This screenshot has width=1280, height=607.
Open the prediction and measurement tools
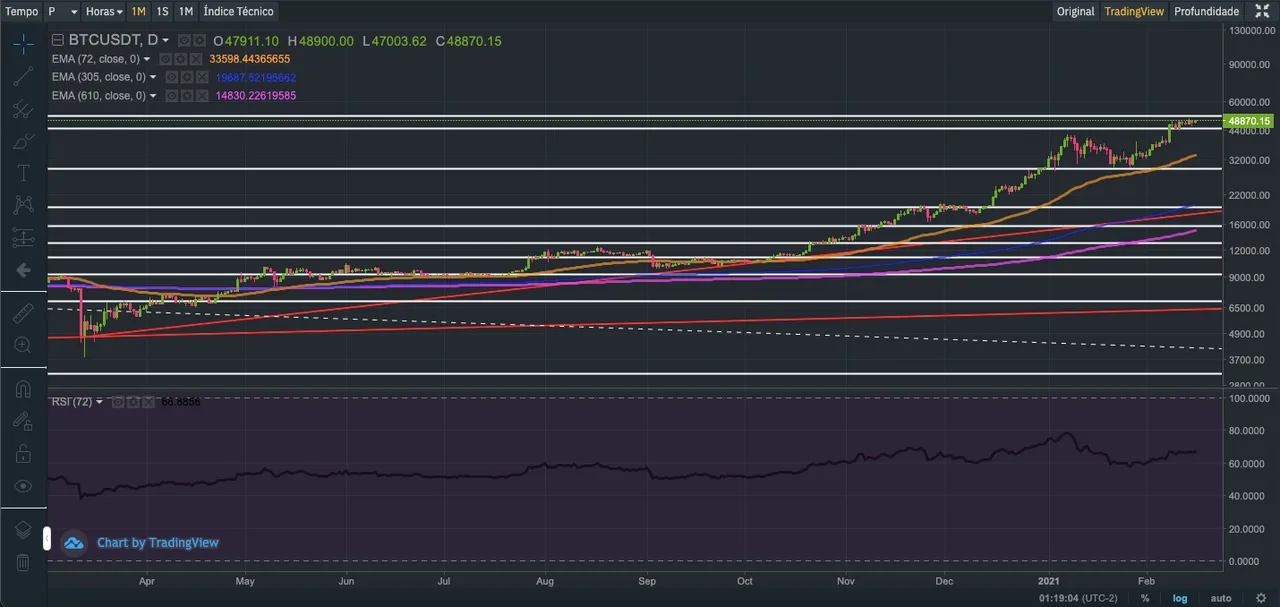(23, 238)
